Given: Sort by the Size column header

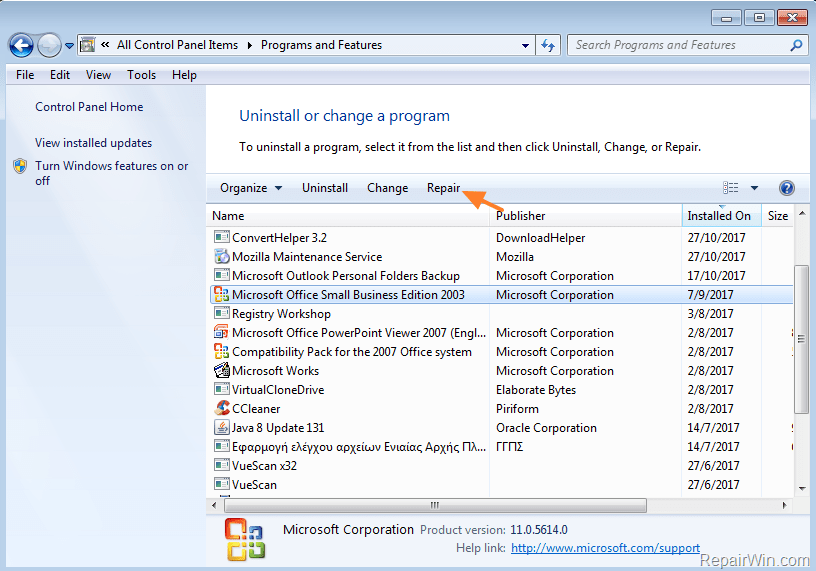Looking at the screenshot, I should [778, 215].
